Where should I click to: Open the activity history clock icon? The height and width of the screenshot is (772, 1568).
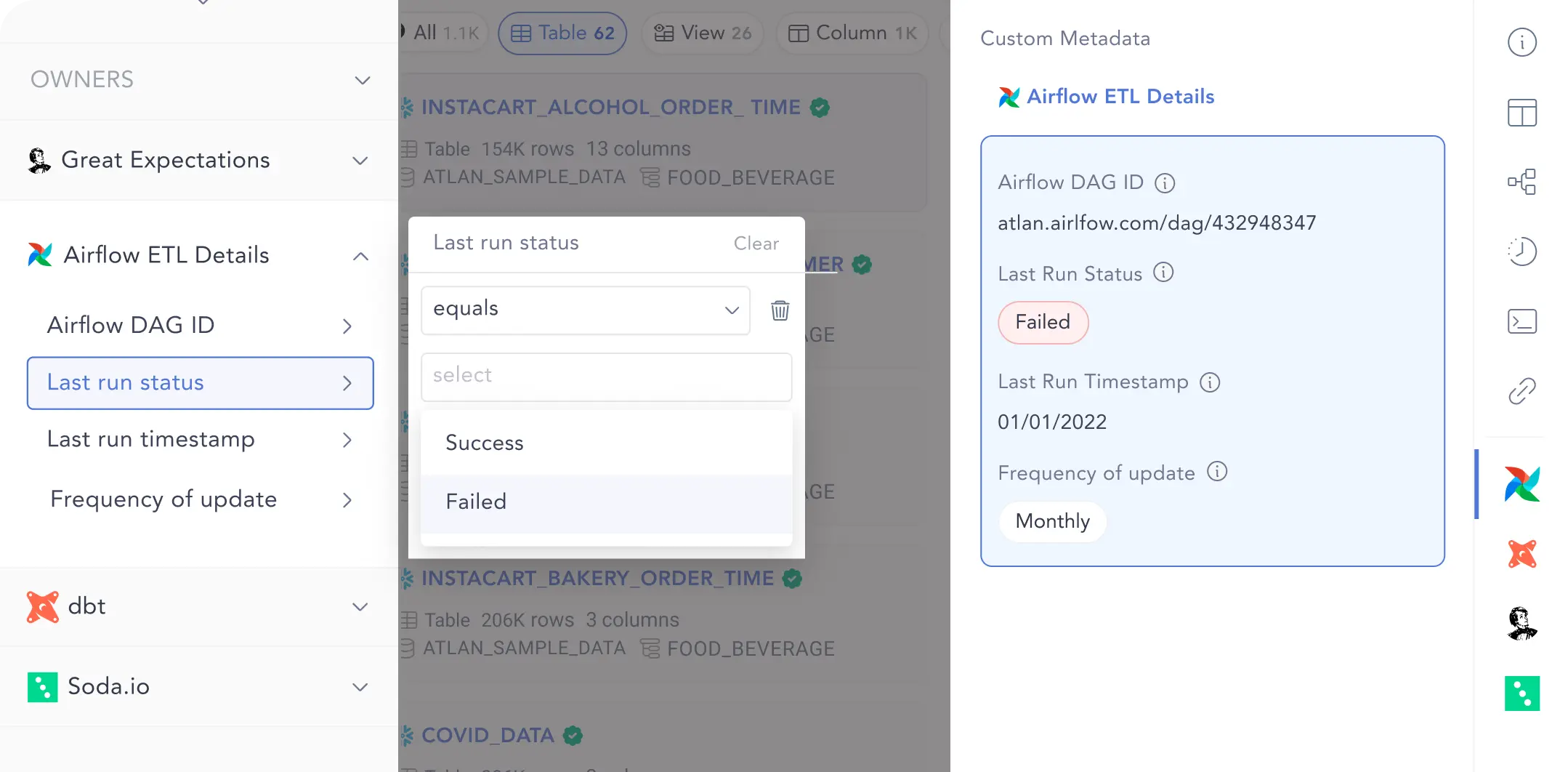(x=1521, y=252)
